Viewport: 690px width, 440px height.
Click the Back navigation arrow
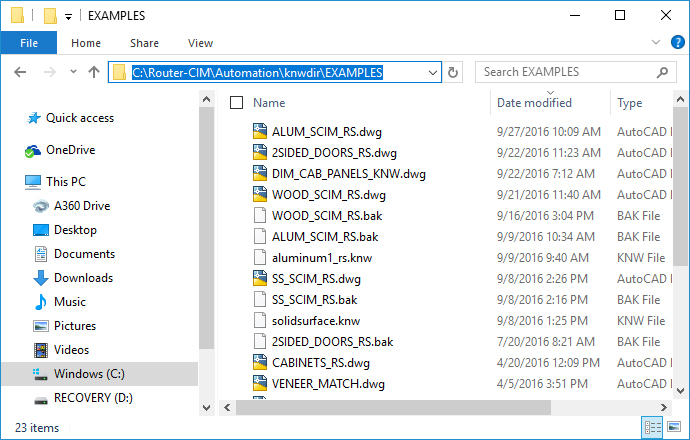pyautogui.click(x=22, y=73)
